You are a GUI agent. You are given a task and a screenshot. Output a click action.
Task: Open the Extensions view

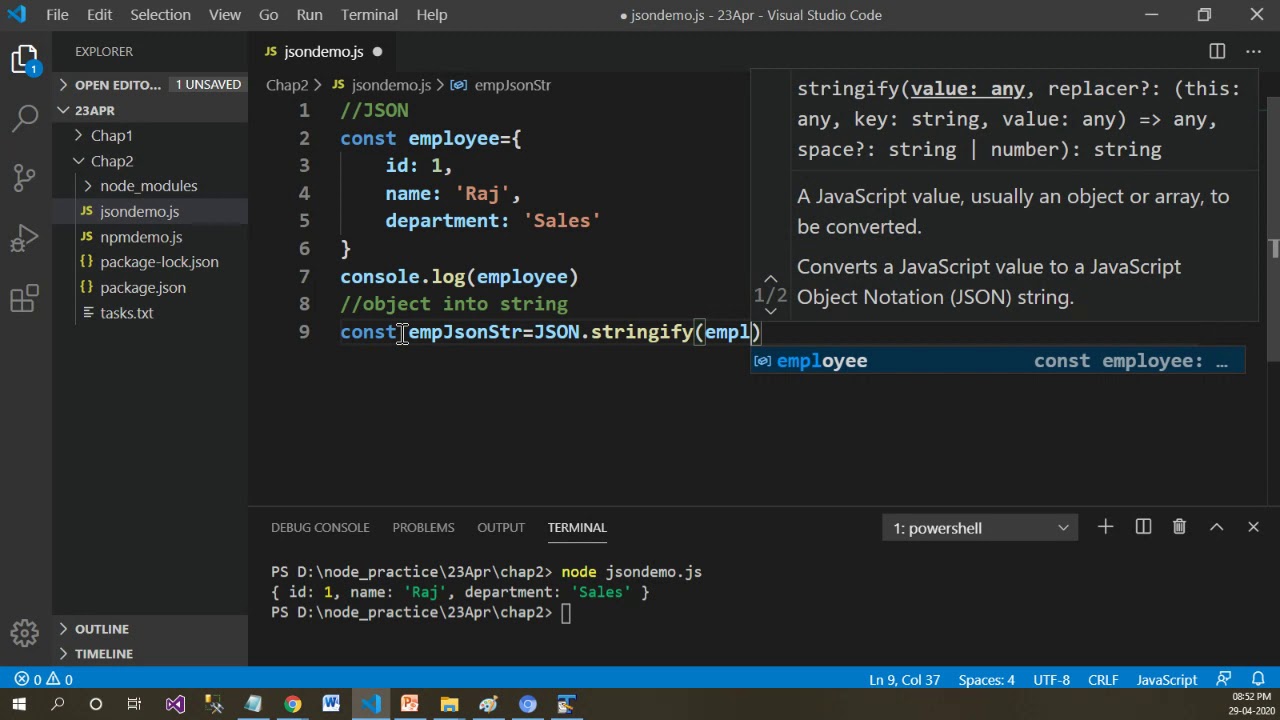tap(25, 298)
